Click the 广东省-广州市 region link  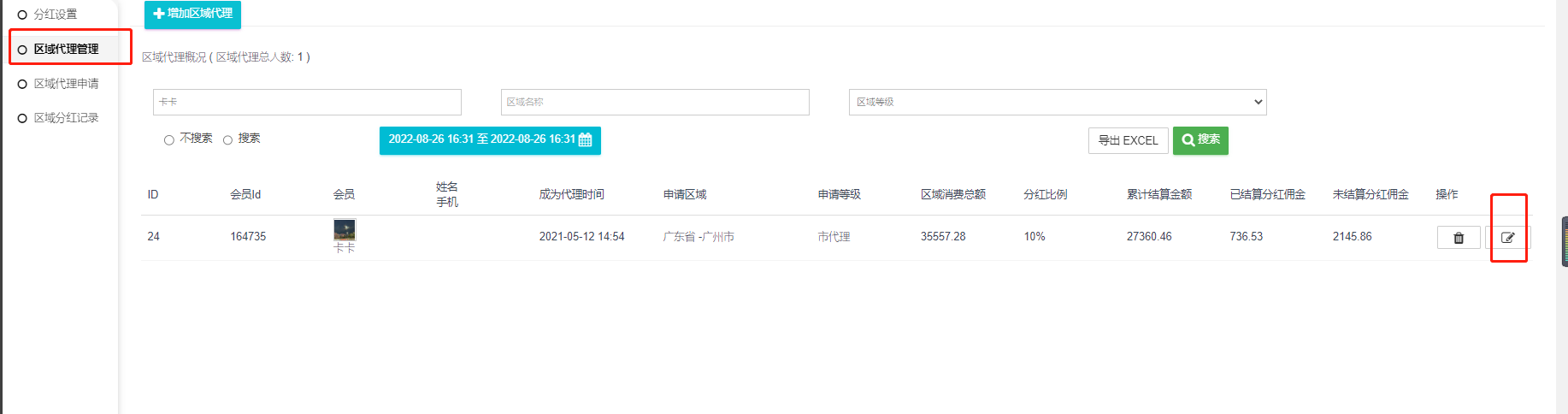tap(699, 237)
